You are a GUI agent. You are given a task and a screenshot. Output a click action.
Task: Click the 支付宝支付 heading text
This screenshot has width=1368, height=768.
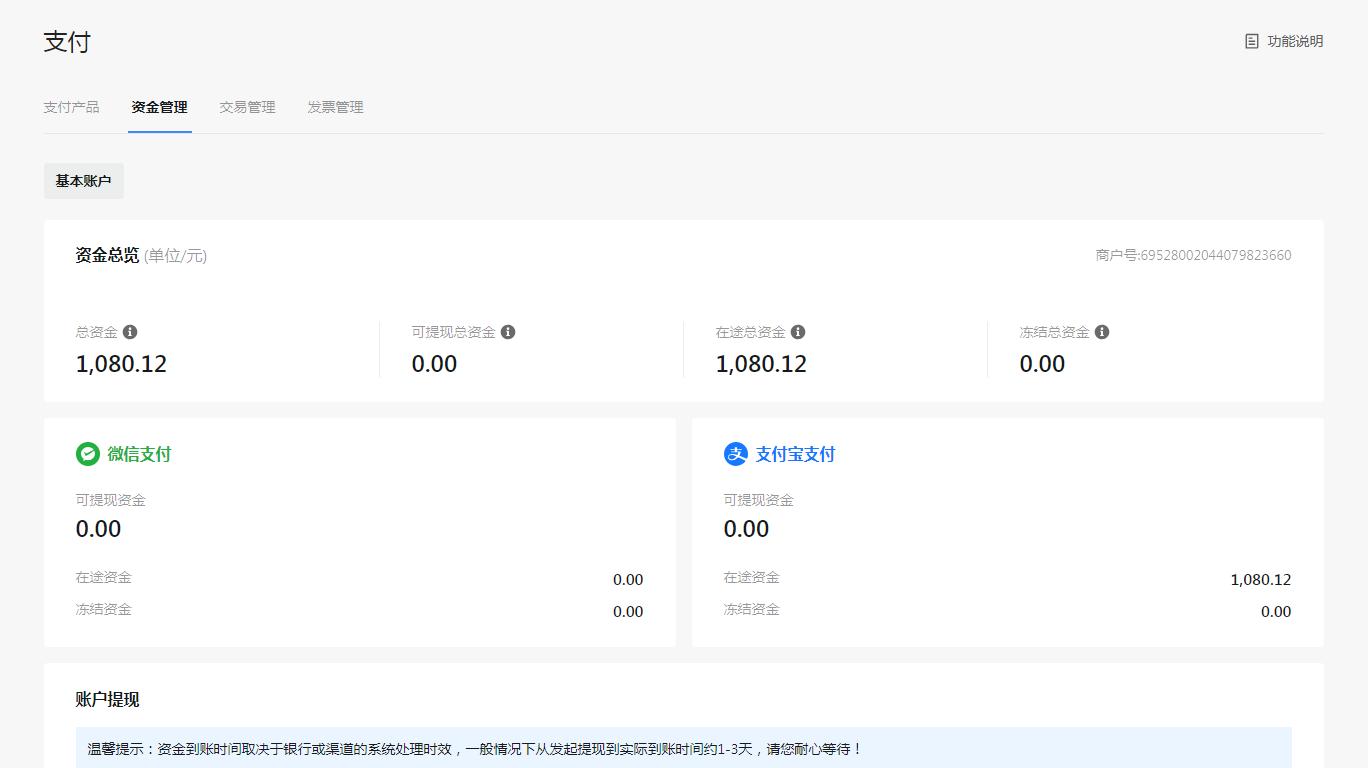coord(795,454)
